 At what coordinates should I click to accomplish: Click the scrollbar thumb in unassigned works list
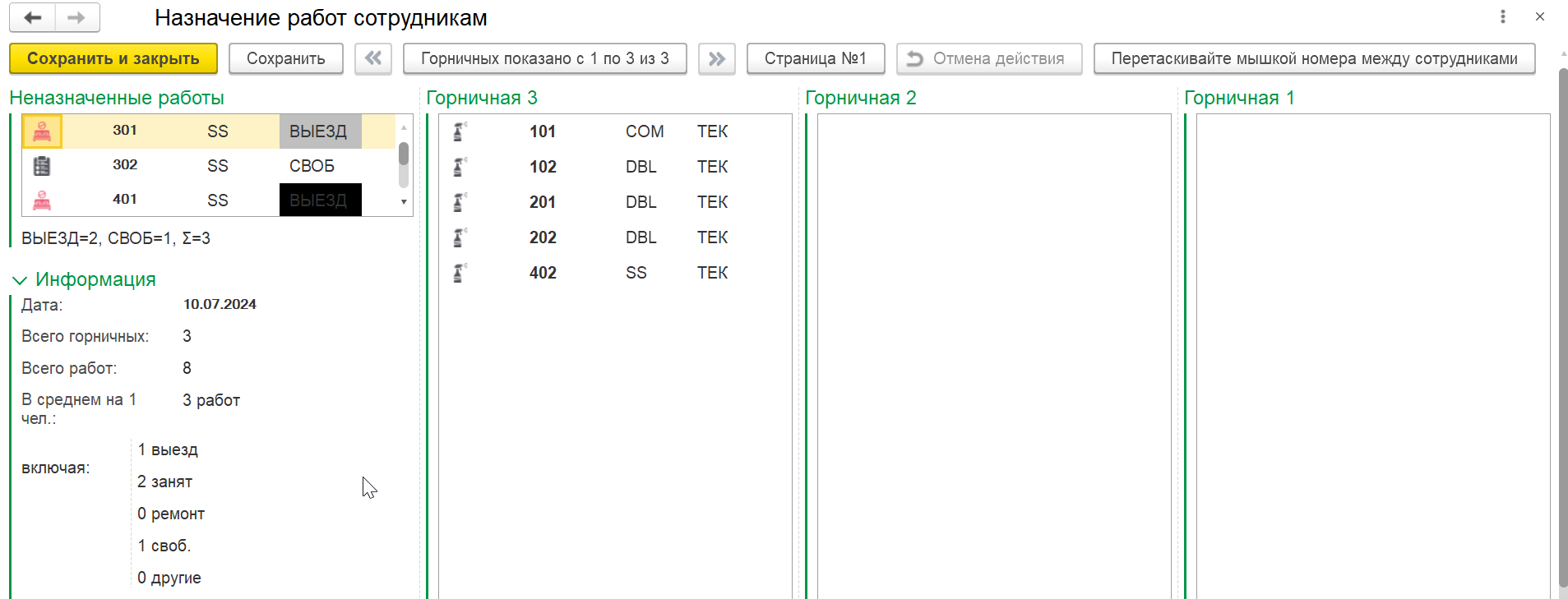click(404, 154)
